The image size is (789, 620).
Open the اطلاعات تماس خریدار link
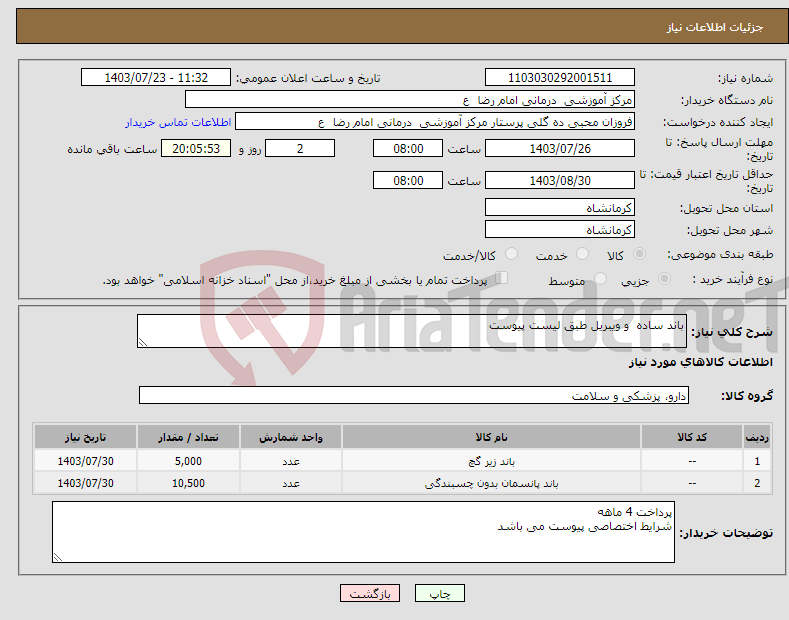pyautogui.click(x=178, y=122)
